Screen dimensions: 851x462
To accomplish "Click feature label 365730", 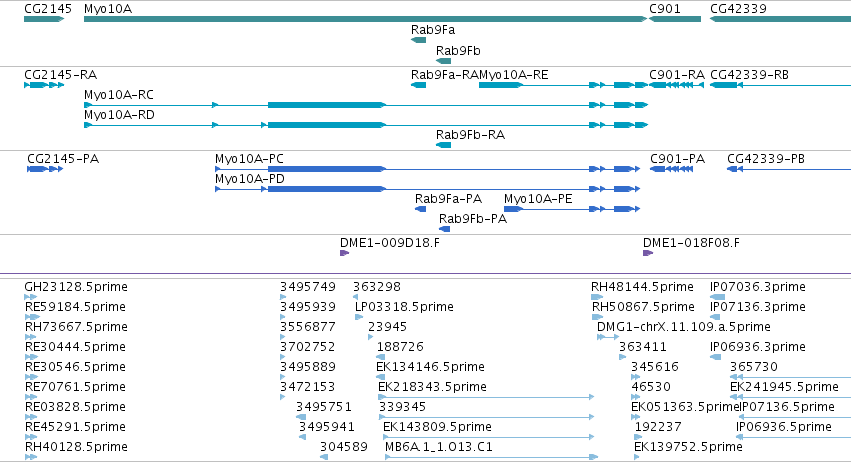I will (x=754, y=367).
